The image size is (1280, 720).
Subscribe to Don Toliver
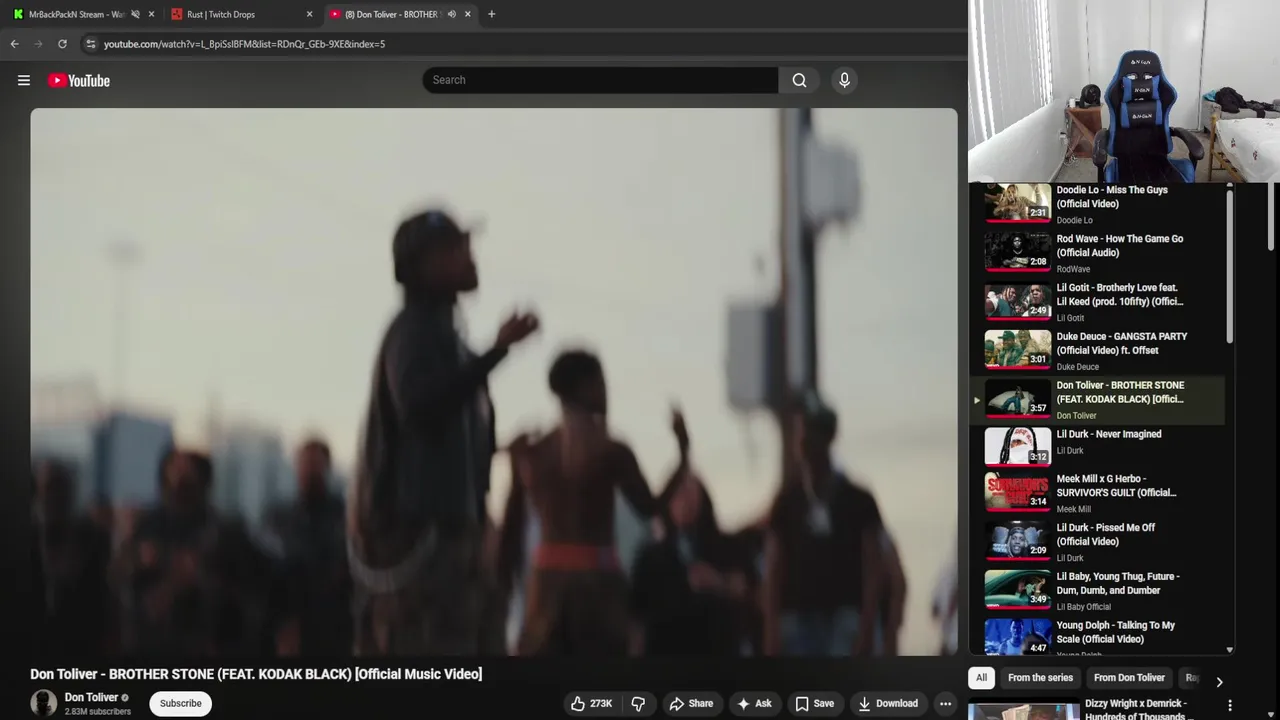pyautogui.click(x=181, y=703)
